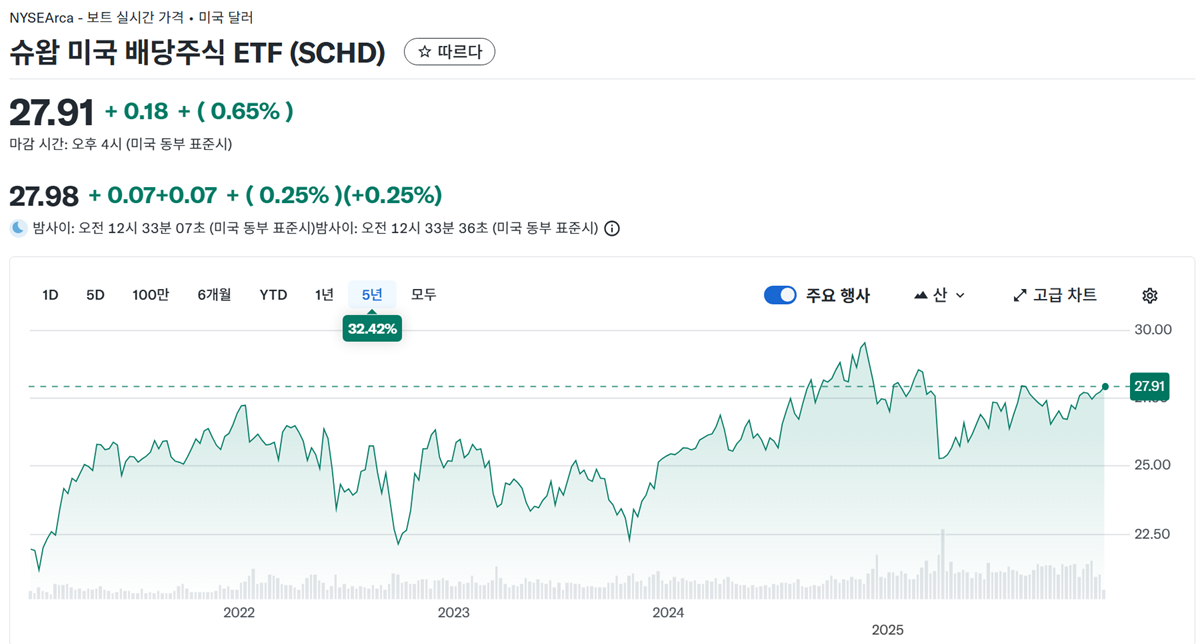1200x644 pixels.
Task: Click the 27.91 current price marker
Action: 1149,386
